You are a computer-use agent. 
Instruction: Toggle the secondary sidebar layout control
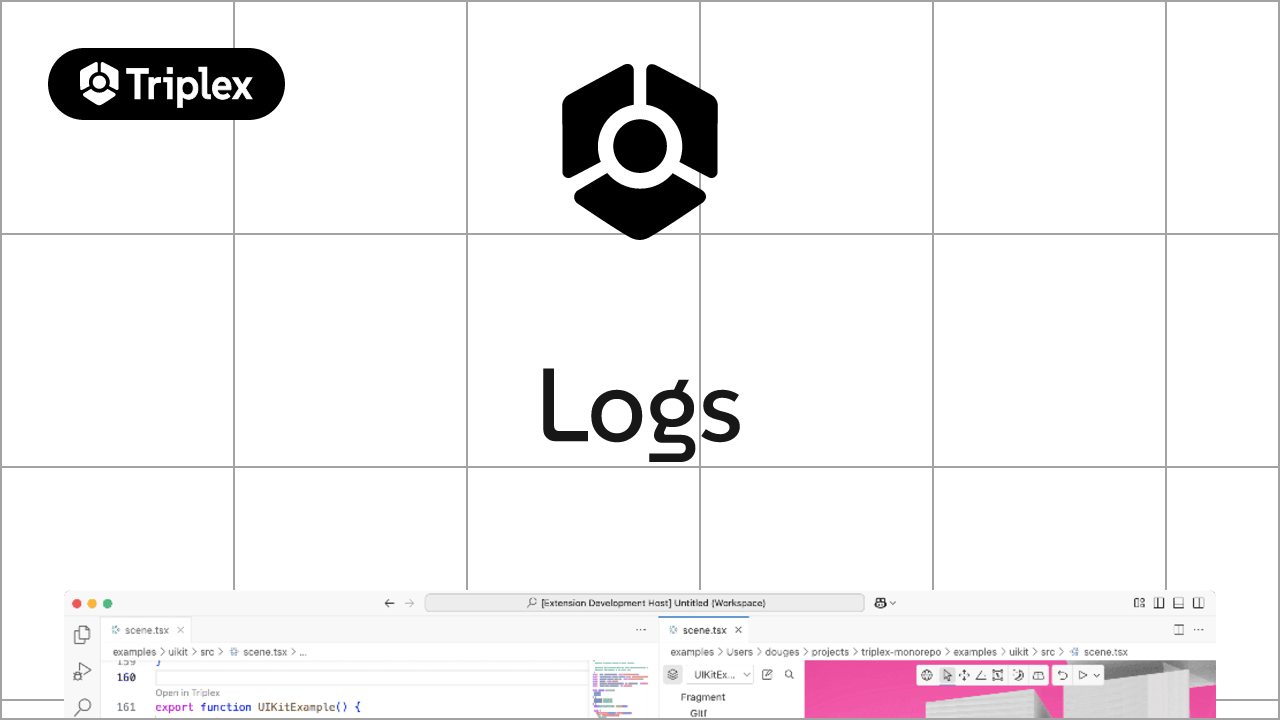click(1198, 603)
